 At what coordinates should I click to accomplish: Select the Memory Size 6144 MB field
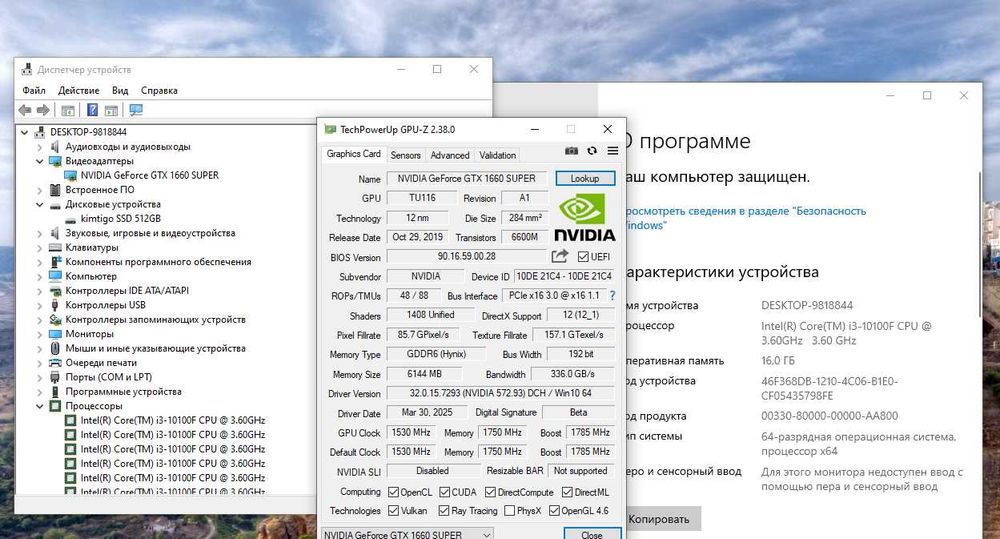tap(424, 374)
